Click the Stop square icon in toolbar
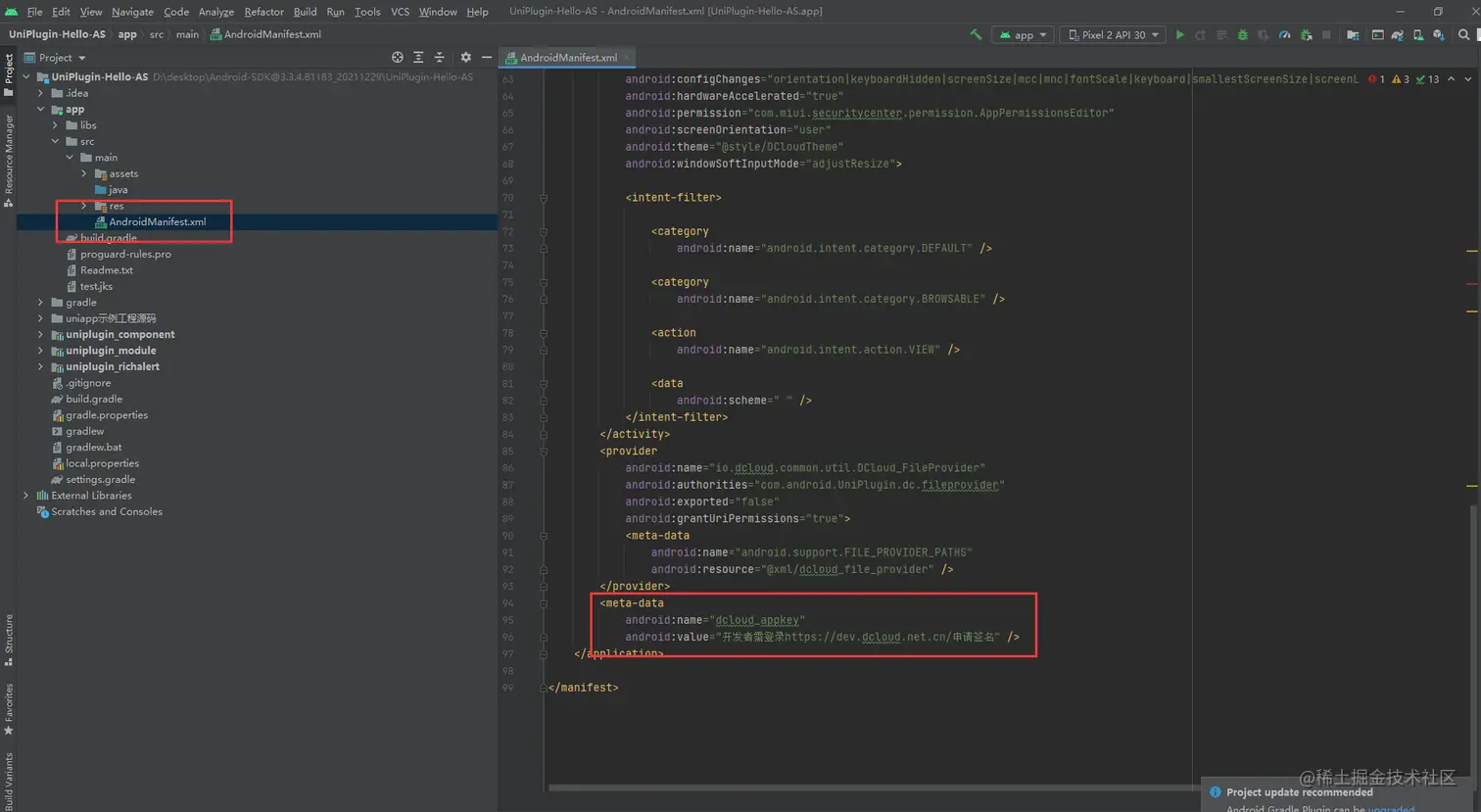Image resolution: width=1481 pixels, height=812 pixels. point(1326,34)
